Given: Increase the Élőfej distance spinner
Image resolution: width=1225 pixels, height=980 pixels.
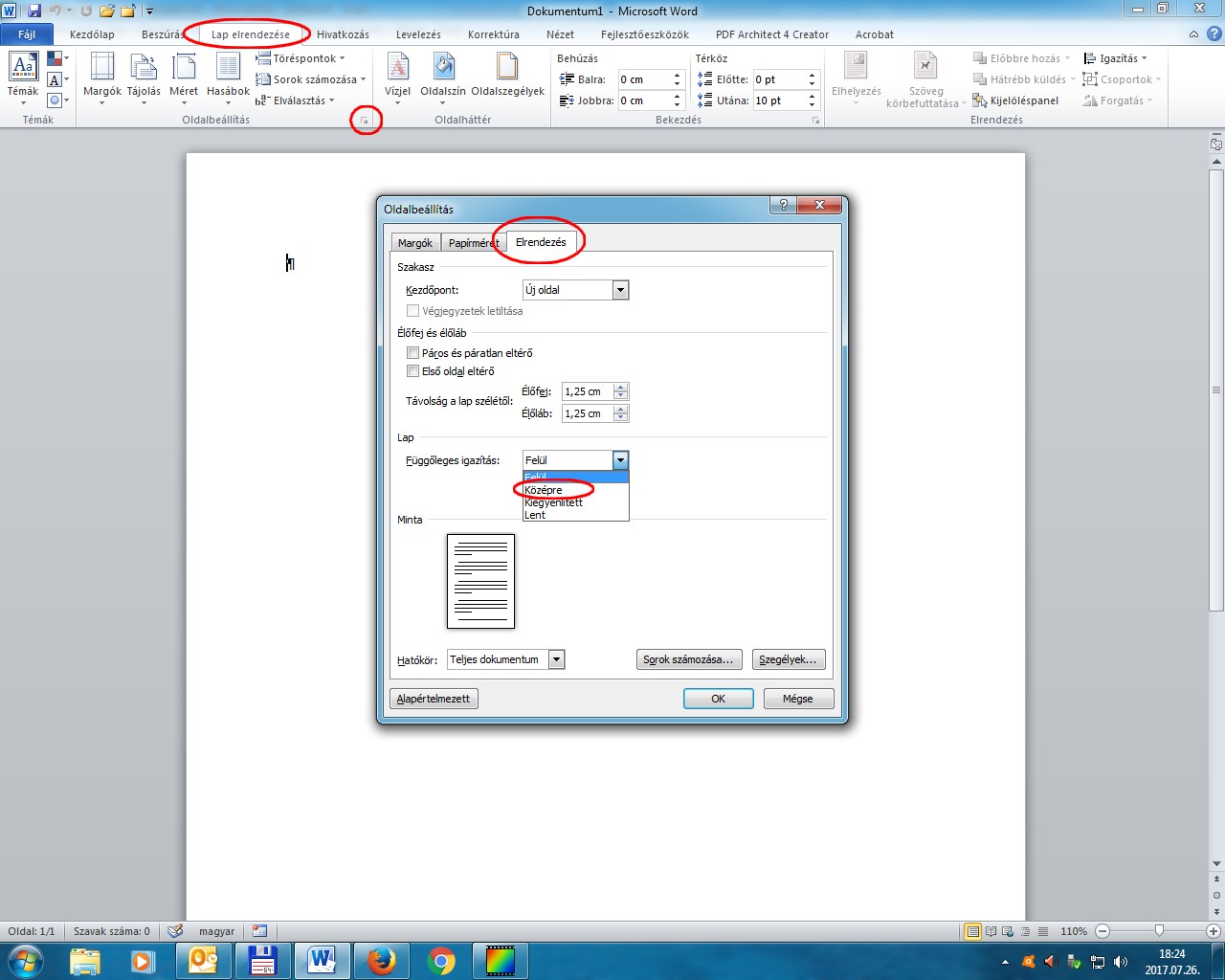Looking at the screenshot, I should point(621,388).
